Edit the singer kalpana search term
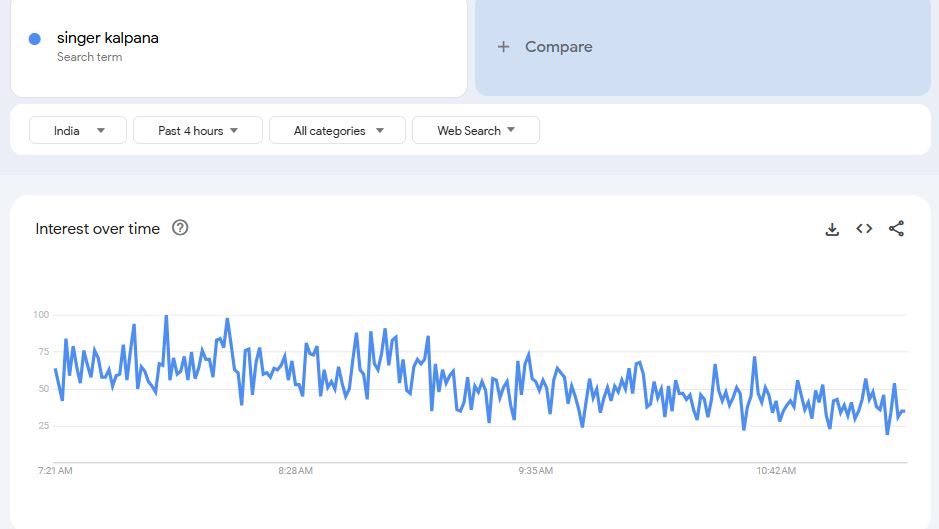 pyautogui.click(x=108, y=39)
